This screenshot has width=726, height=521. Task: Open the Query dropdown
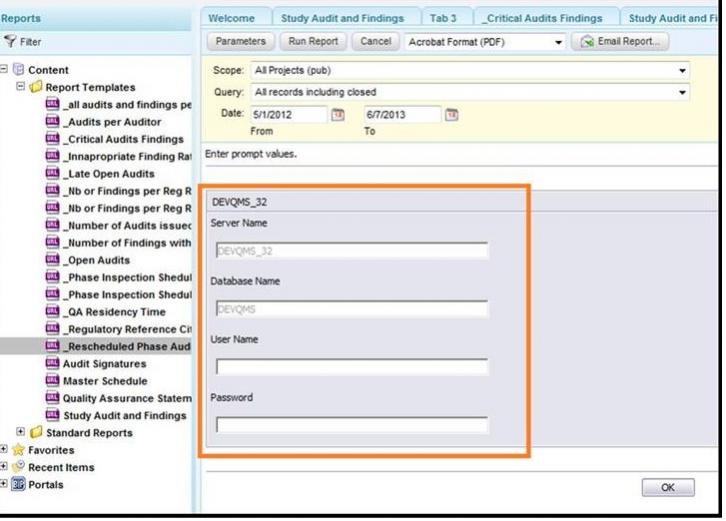coord(682,92)
